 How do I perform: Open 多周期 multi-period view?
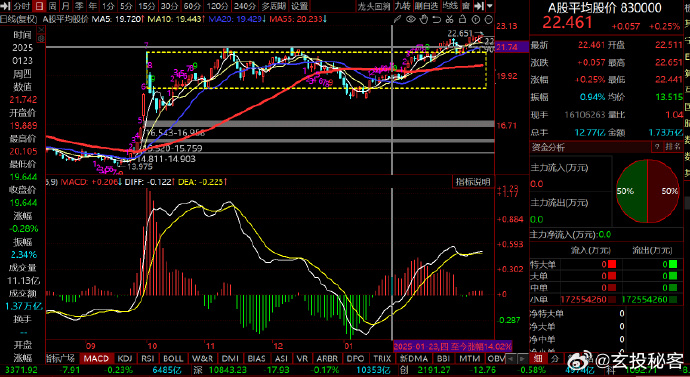click(x=274, y=6)
